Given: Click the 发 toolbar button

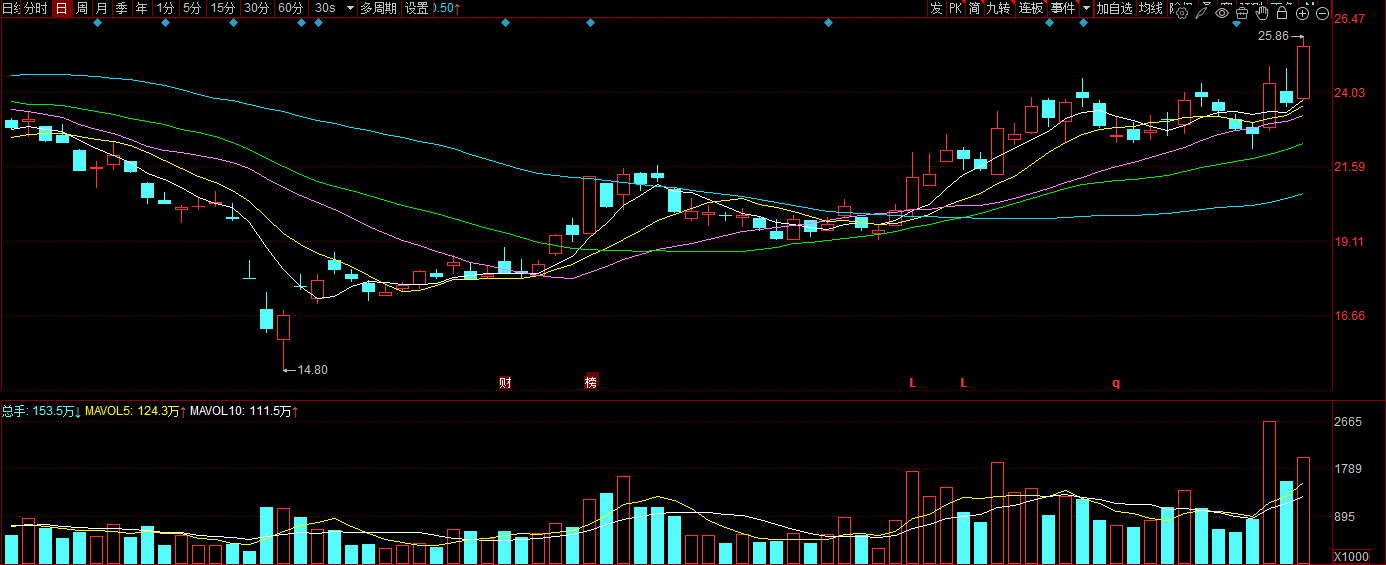Looking at the screenshot, I should (935, 8).
